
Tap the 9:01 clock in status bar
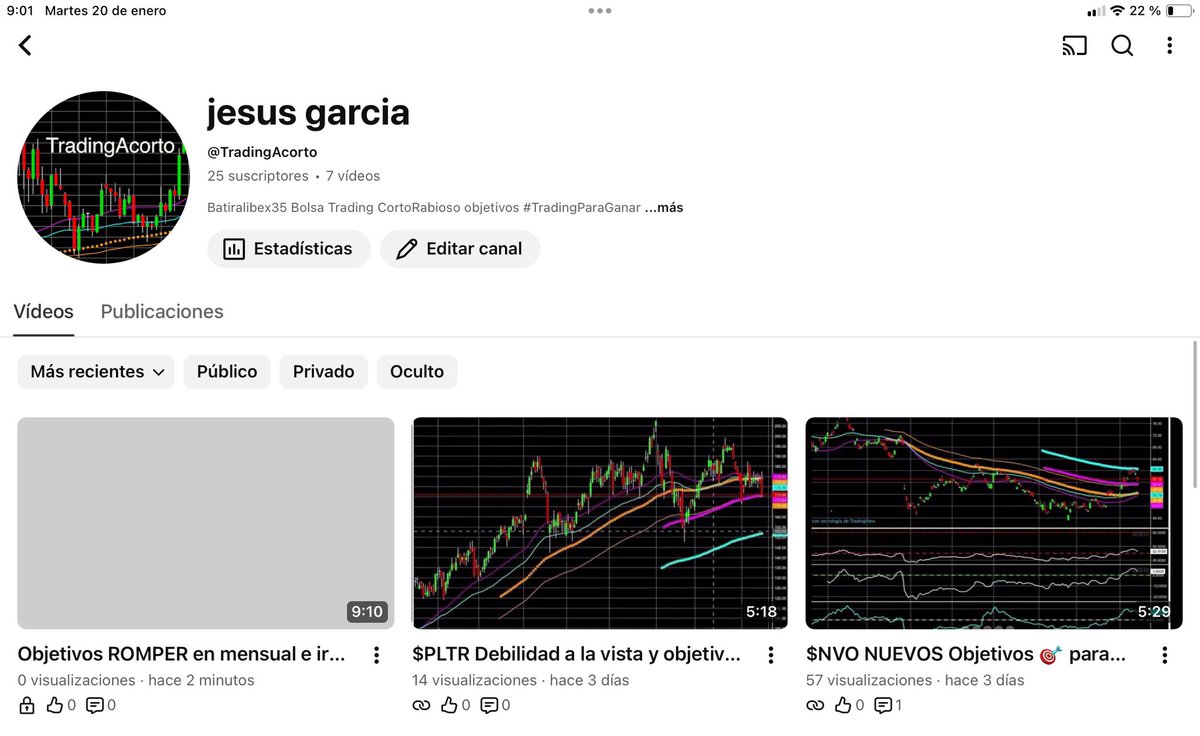[20, 11]
